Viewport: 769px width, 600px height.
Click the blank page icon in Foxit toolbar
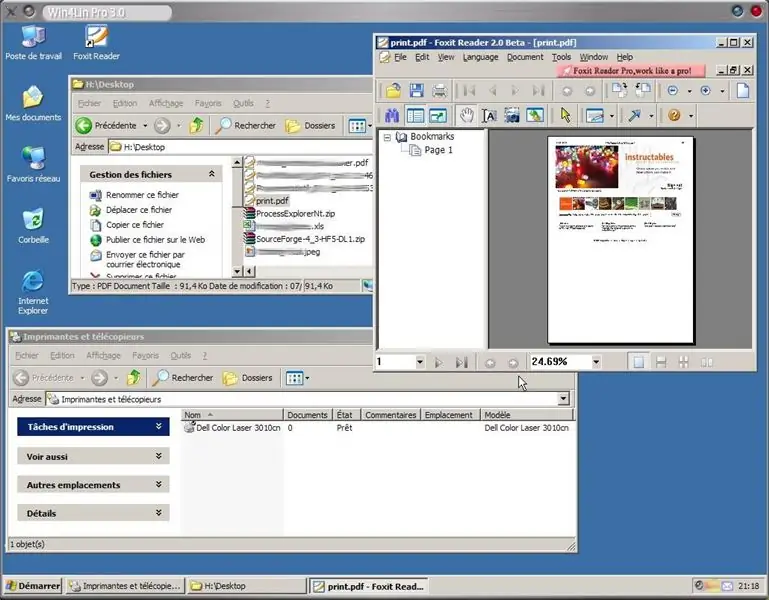743,91
